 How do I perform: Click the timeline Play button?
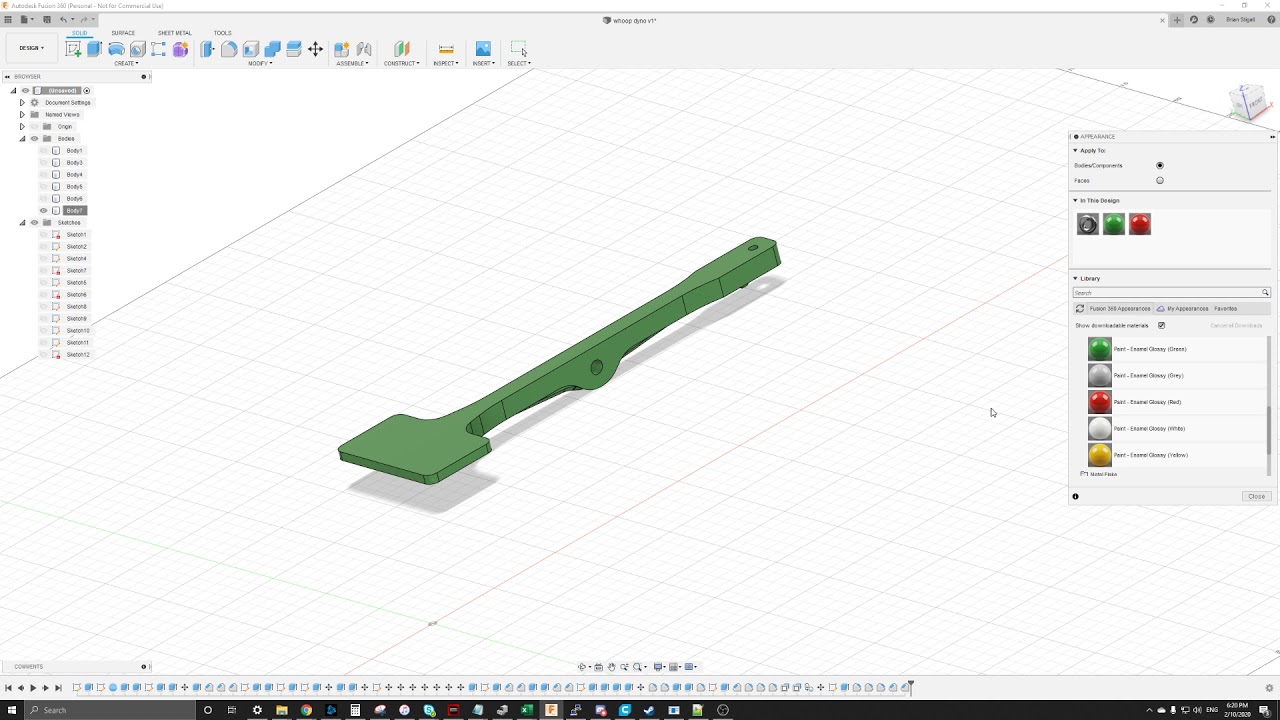[x=33, y=688]
